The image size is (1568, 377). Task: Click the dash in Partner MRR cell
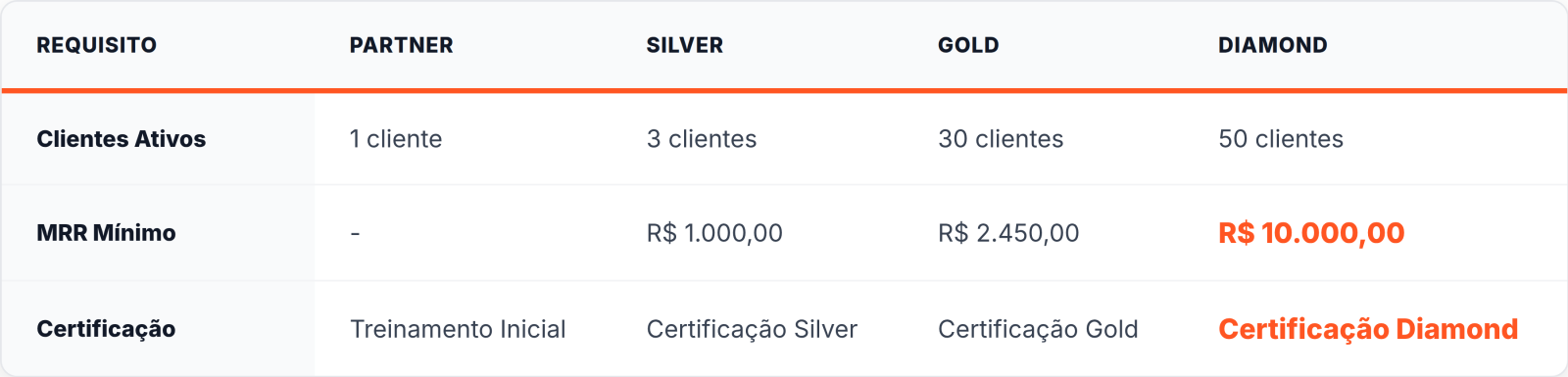point(355,233)
